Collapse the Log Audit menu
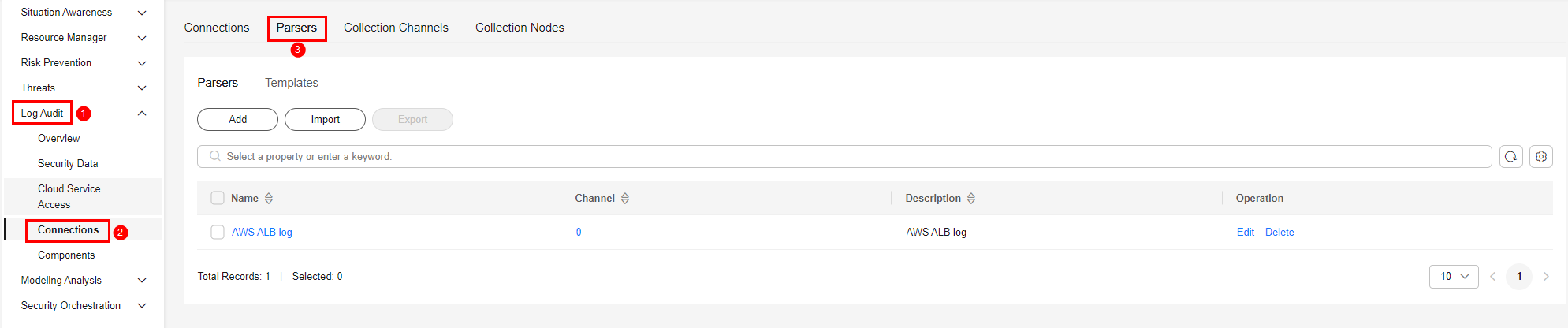Viewport: 1568px width, 328px height. [x=142, y=114]
